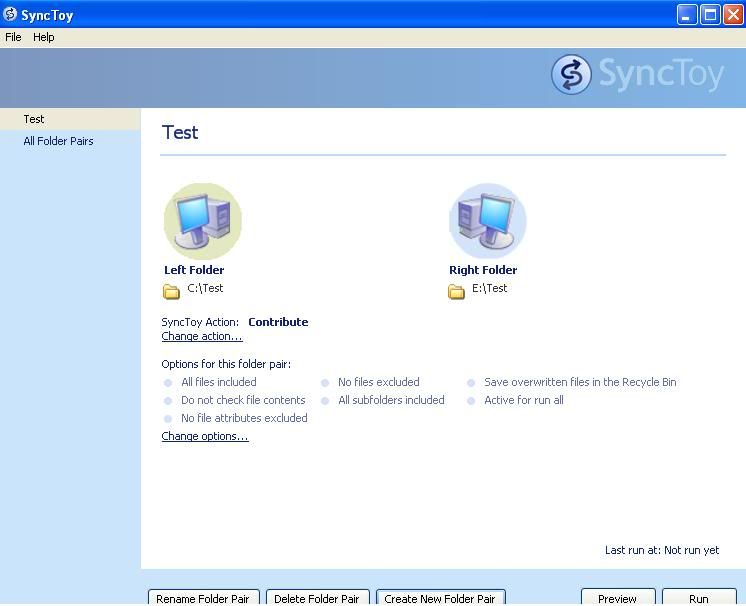746x606 pixels.
Task: Click the No files excluded option text
Action: [x=379, y=382]
